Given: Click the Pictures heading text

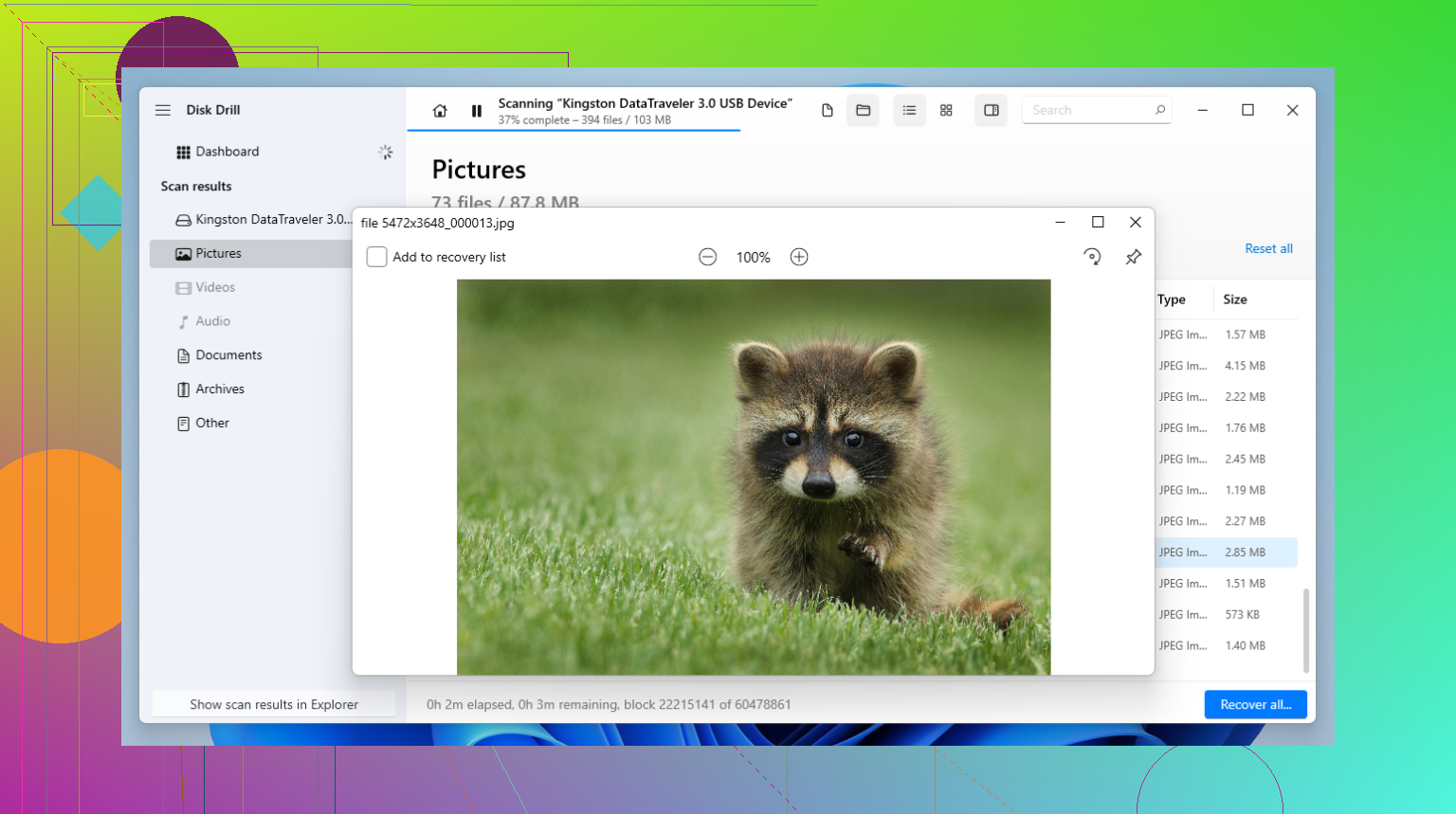Looking at the screenshot, I should click(479, 170).
